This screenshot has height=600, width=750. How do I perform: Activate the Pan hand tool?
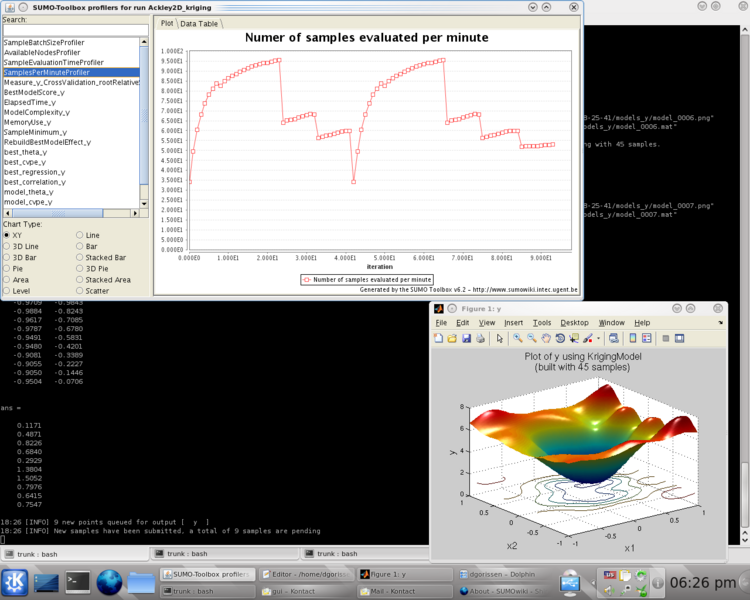(546, 338)
